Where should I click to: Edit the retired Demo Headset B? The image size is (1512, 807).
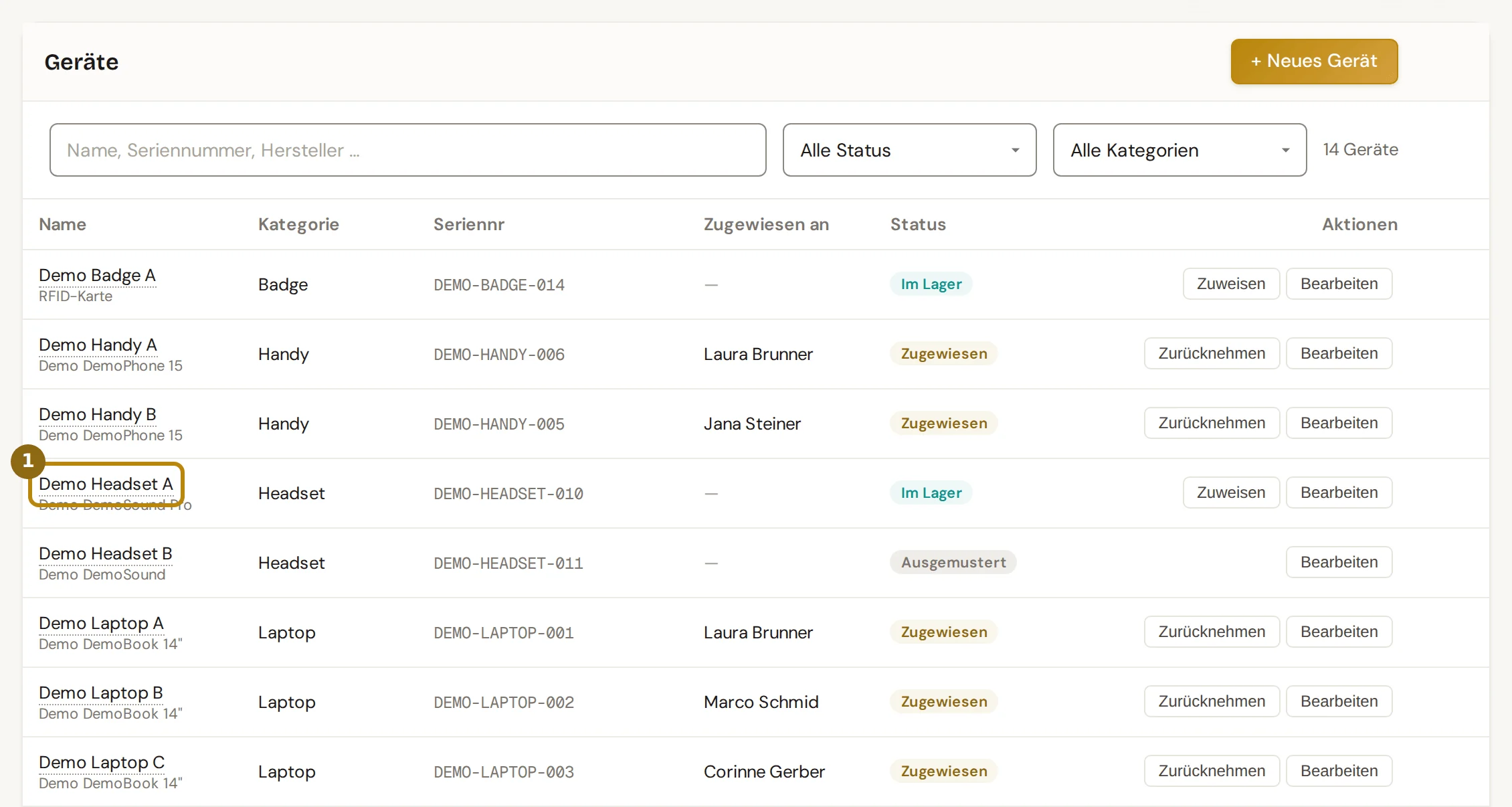coord(1339,562)
